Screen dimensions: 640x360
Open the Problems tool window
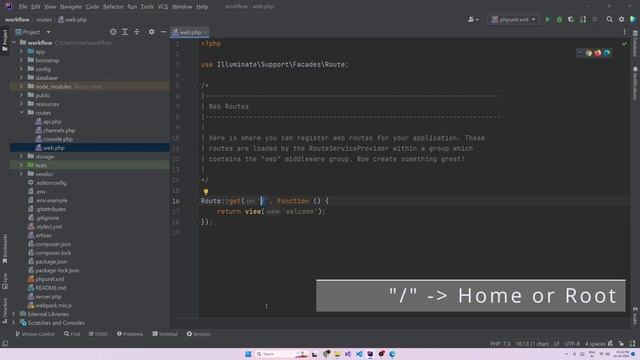(130, 334)
